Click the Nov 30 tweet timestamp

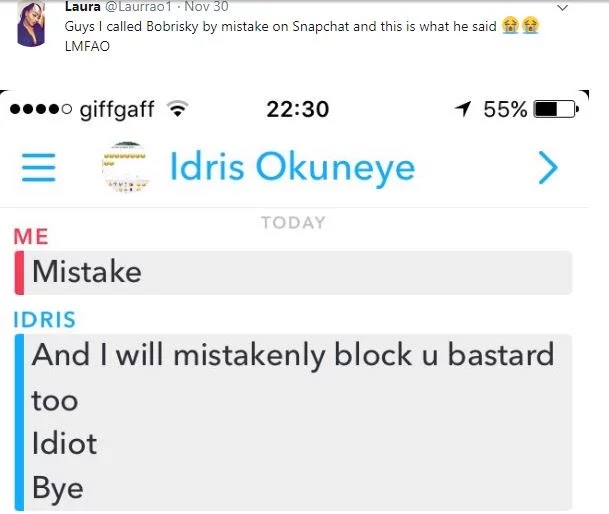[x=206, y=6]
